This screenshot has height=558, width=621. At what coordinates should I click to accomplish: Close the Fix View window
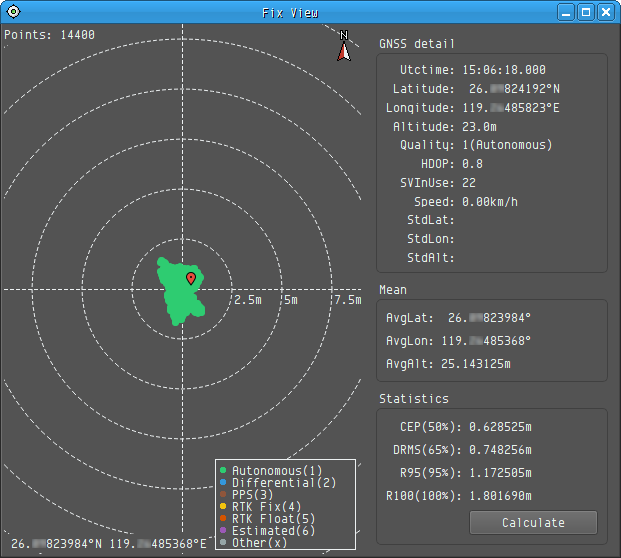pos(606,12)
